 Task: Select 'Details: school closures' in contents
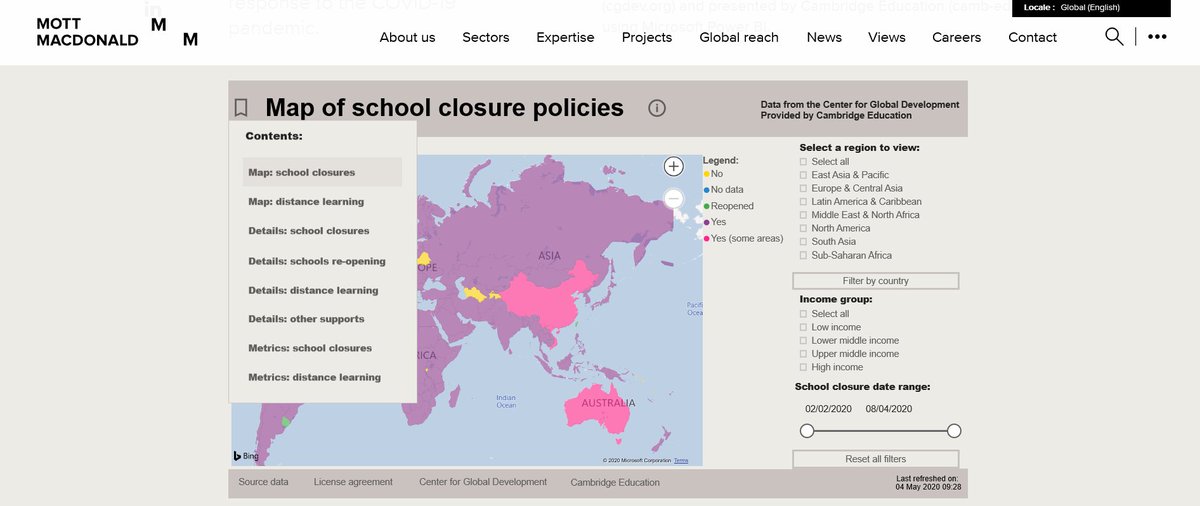coord(309,231)
